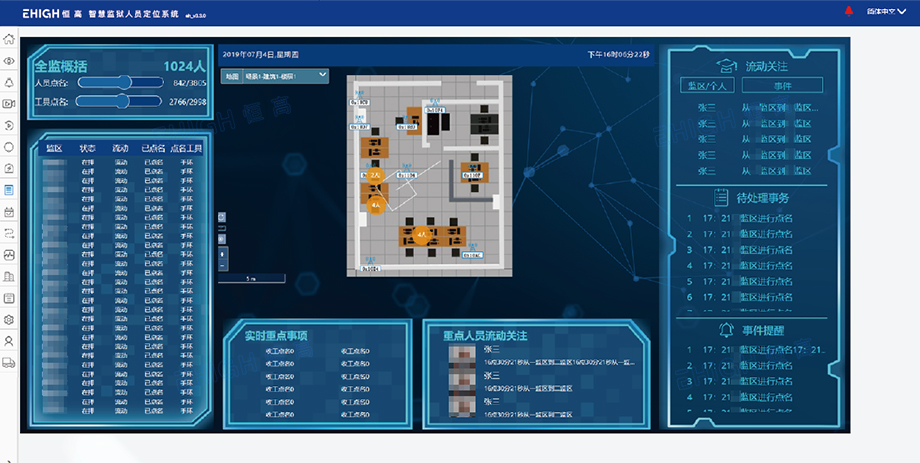The image size is (920, 463).
Task: Click the graduation cap icon beside 流动关注
Action: pyautogui.click(x=727, y=66)
